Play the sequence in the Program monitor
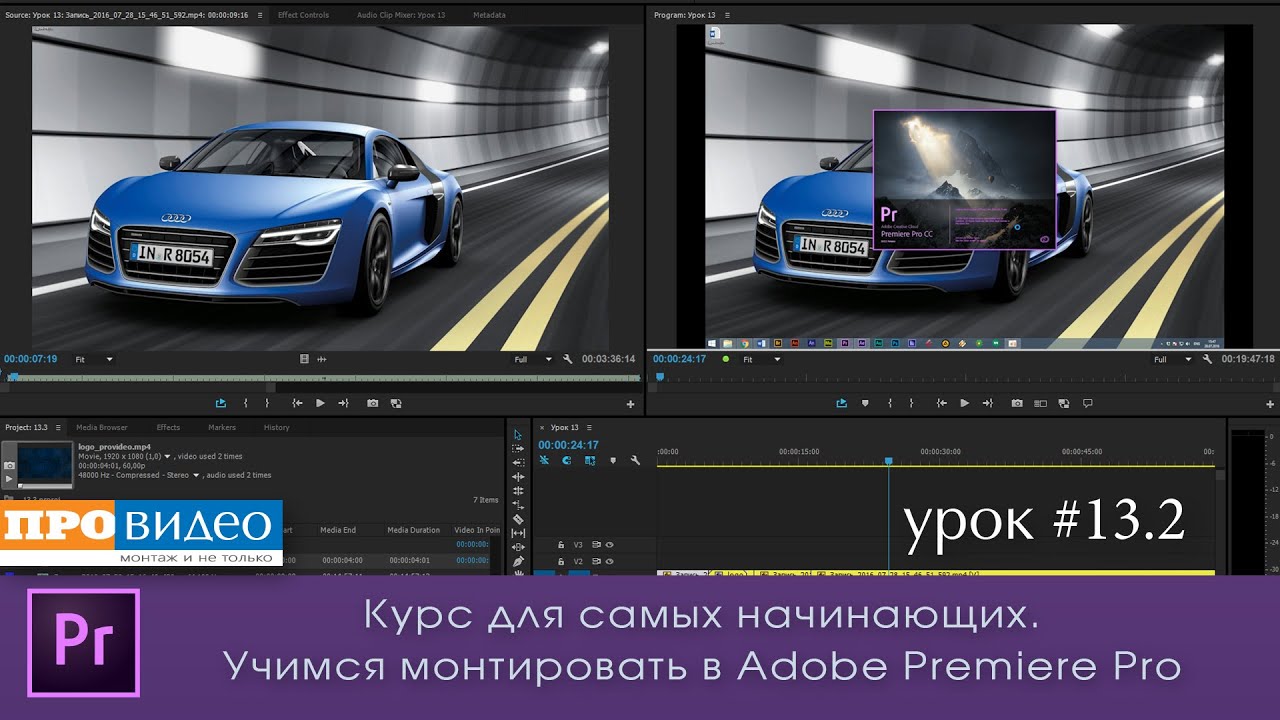Screen dimensions: 1280x720 pos(964,403)
